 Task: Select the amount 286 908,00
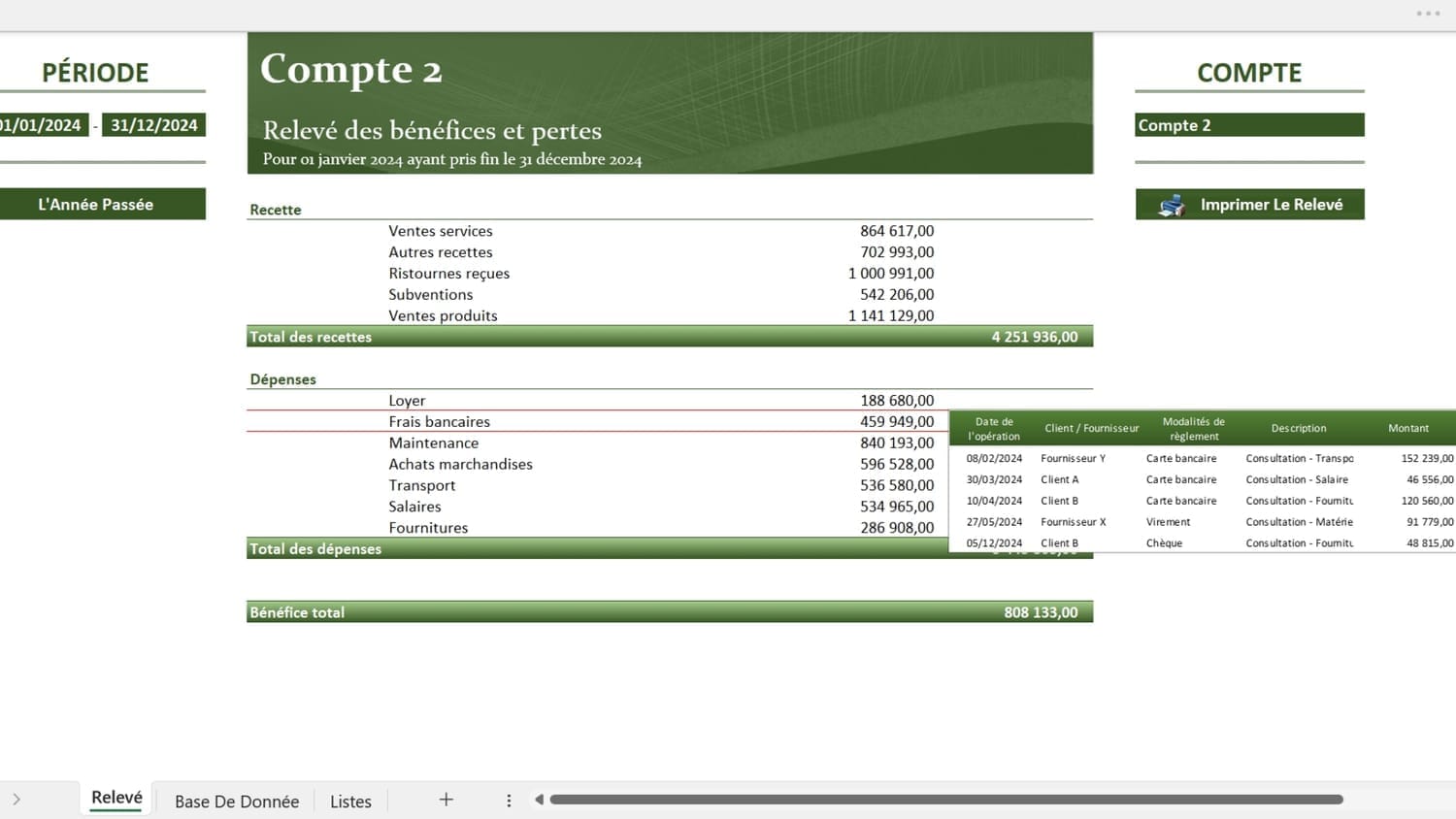pyautogui.click(x=897, y=528)
